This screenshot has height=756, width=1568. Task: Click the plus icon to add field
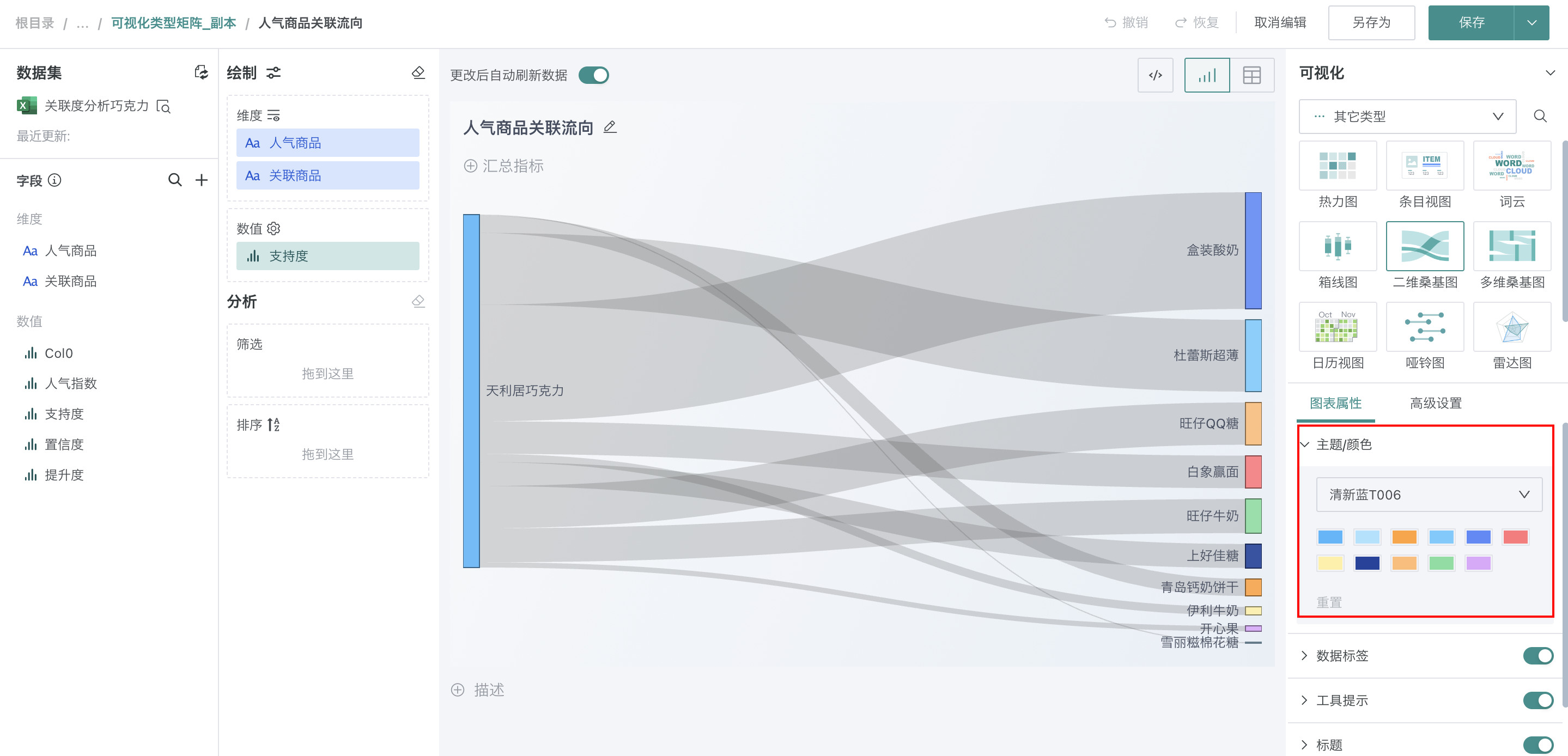click(202, 180)
